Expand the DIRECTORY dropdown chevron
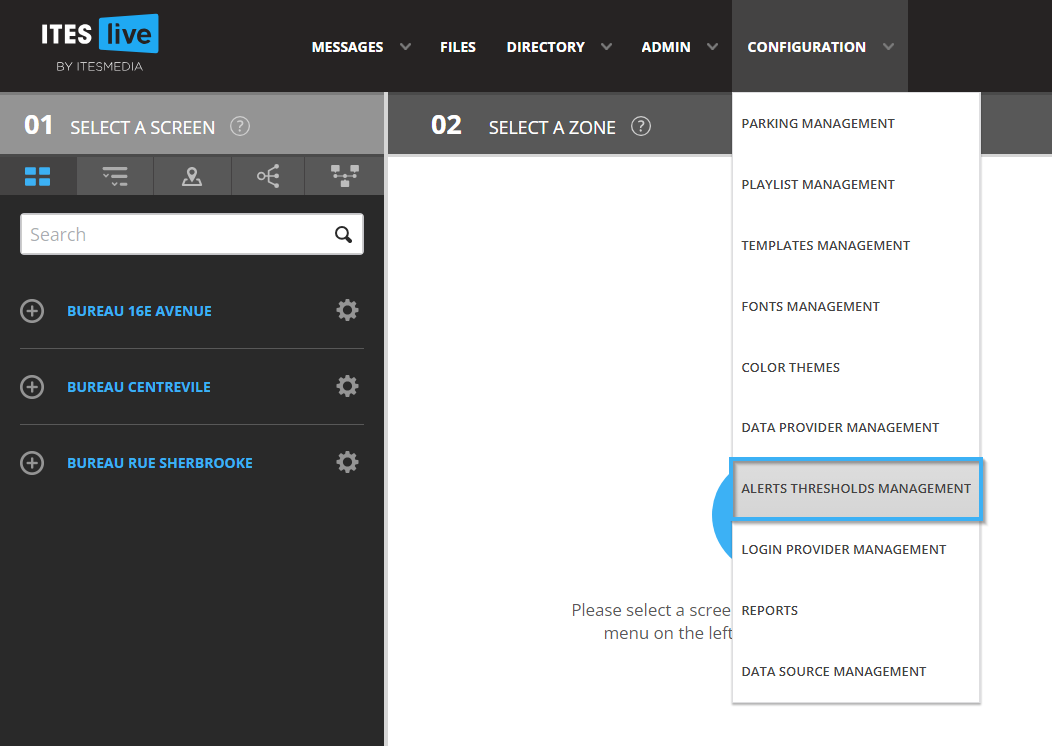 pyautogui.click(x=607, y=46)
